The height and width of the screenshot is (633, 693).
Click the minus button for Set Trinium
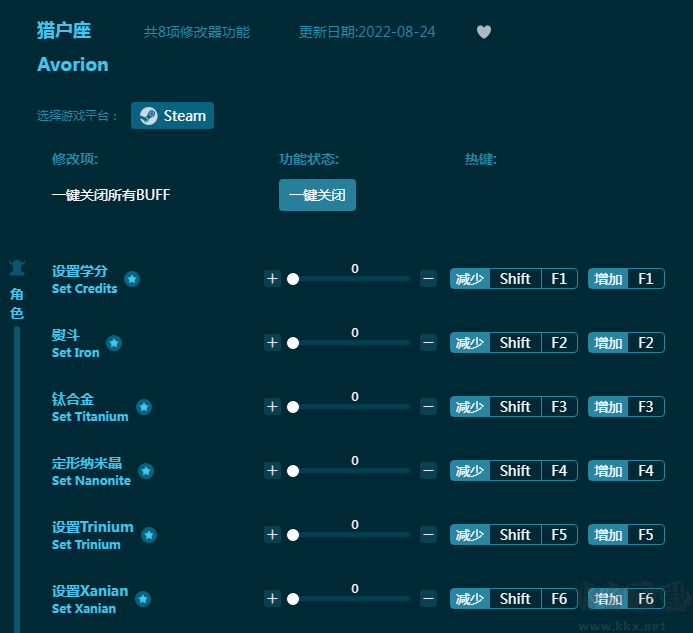pos(428,535)
